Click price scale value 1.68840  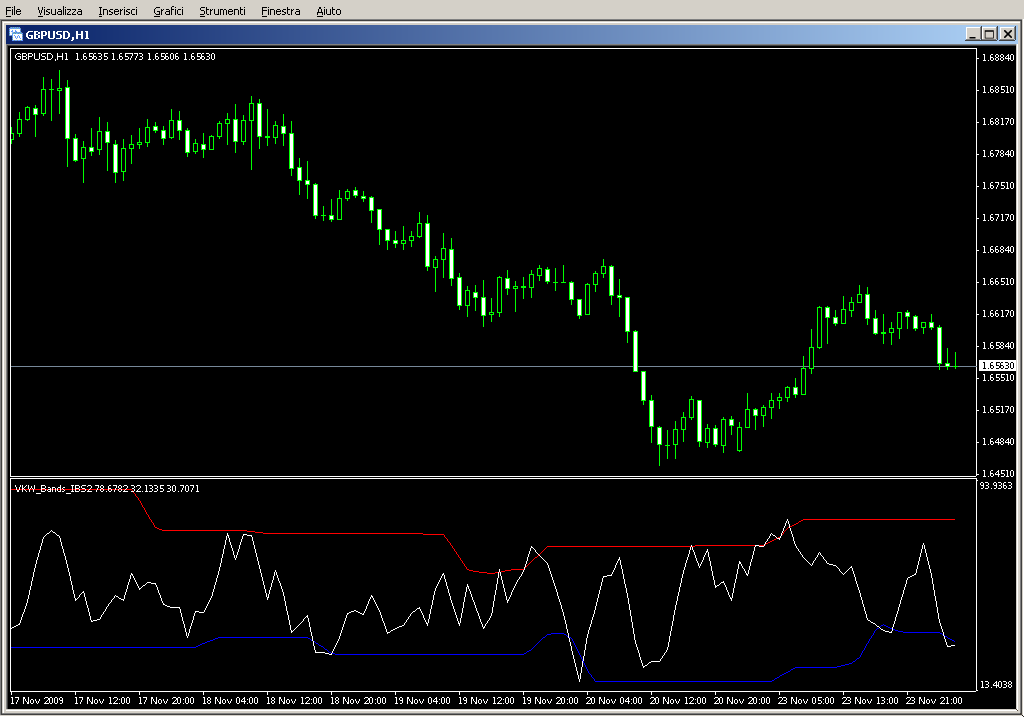coord(998,57)
